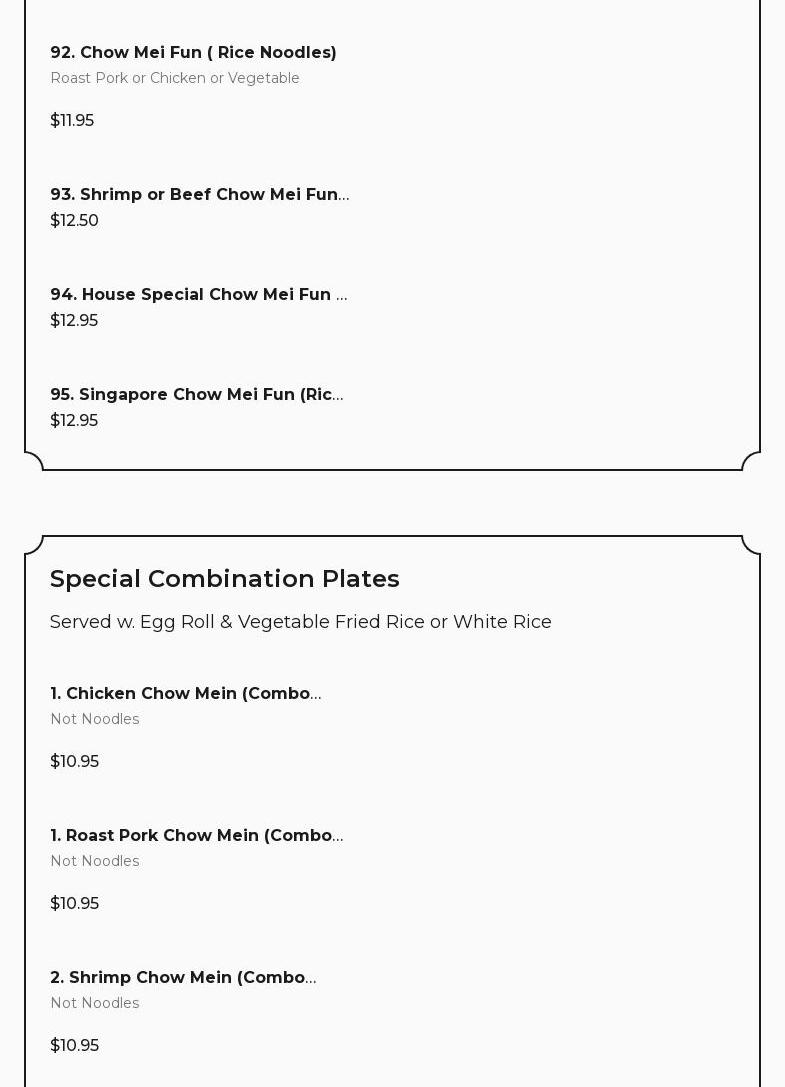Click Not Noodles under Chicken Chow Mein
The height and width of the screenshot is (1087, 785).
tap(95, 719)
